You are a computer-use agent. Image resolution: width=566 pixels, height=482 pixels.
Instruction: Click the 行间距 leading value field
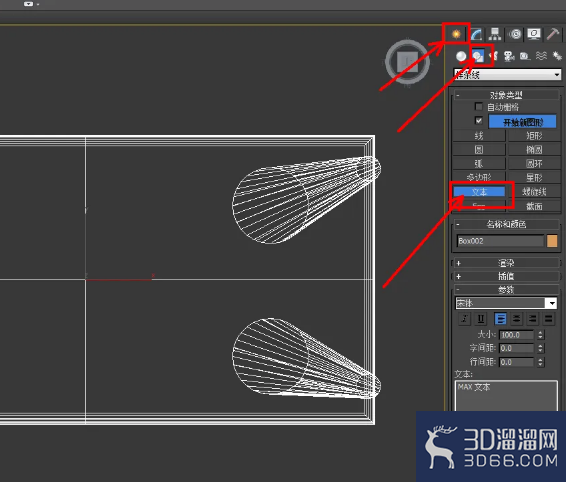pos(516,362)
